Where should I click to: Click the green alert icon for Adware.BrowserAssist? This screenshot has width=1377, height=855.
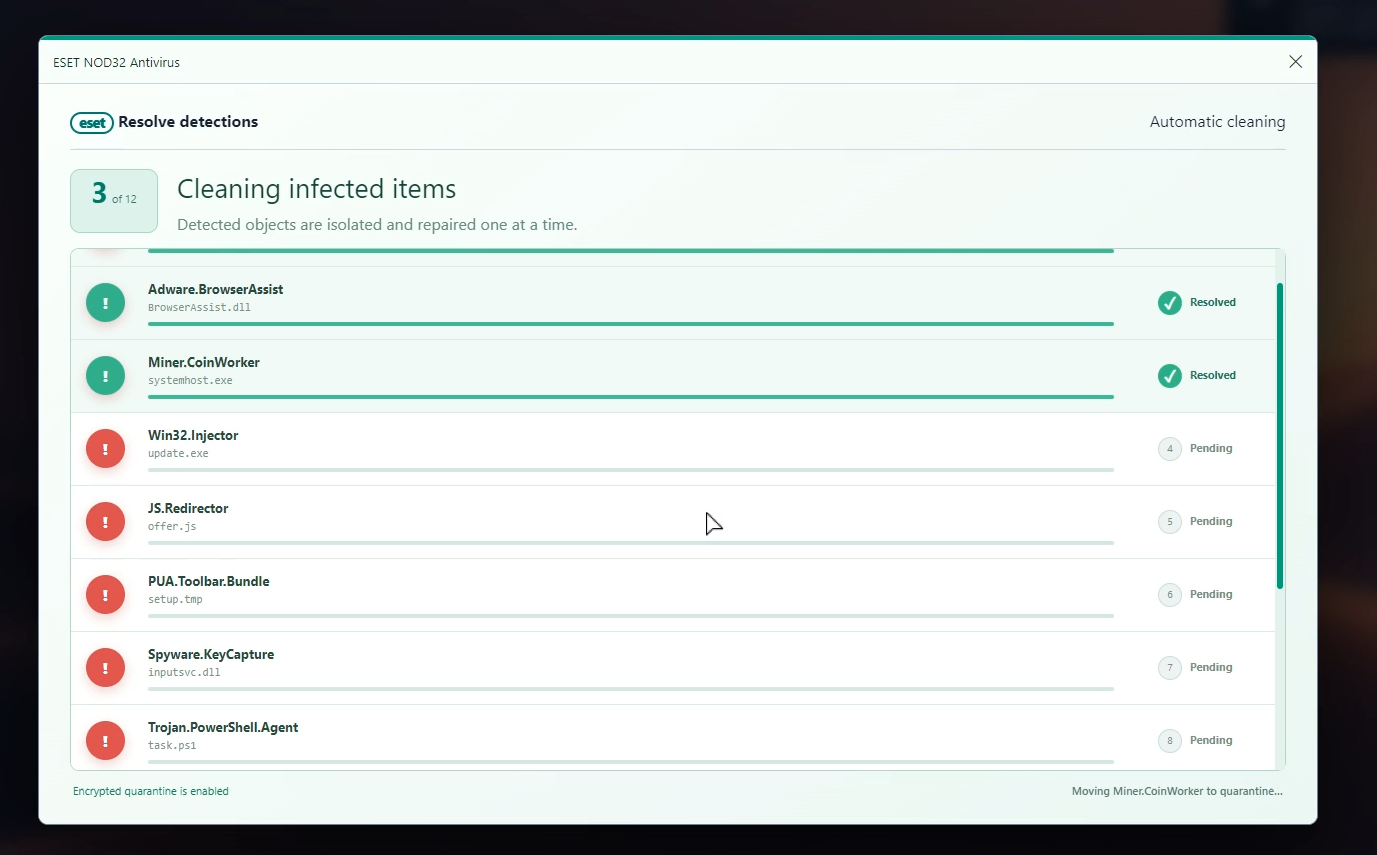coord(106,303)
